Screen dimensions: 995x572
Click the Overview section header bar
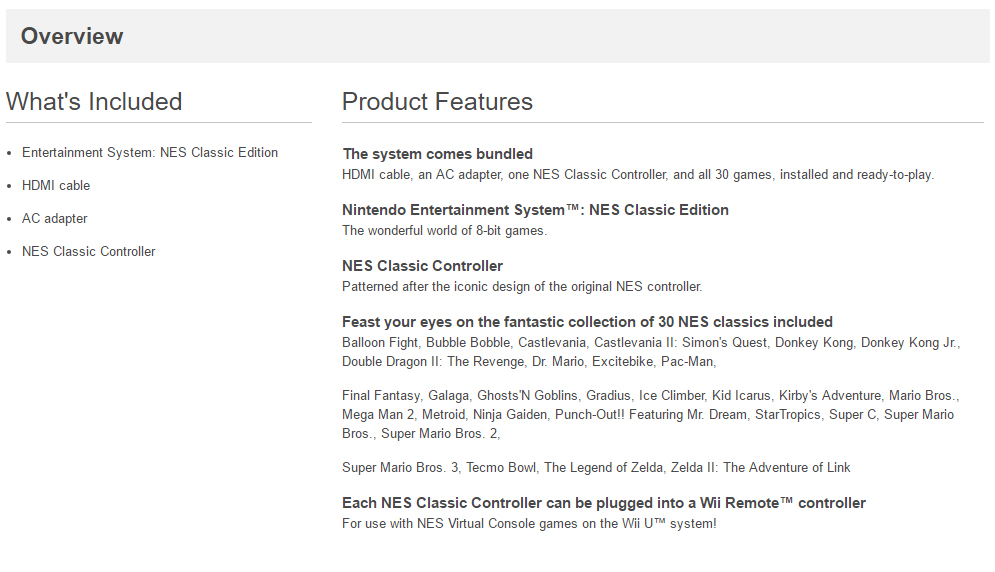[497, 36]
